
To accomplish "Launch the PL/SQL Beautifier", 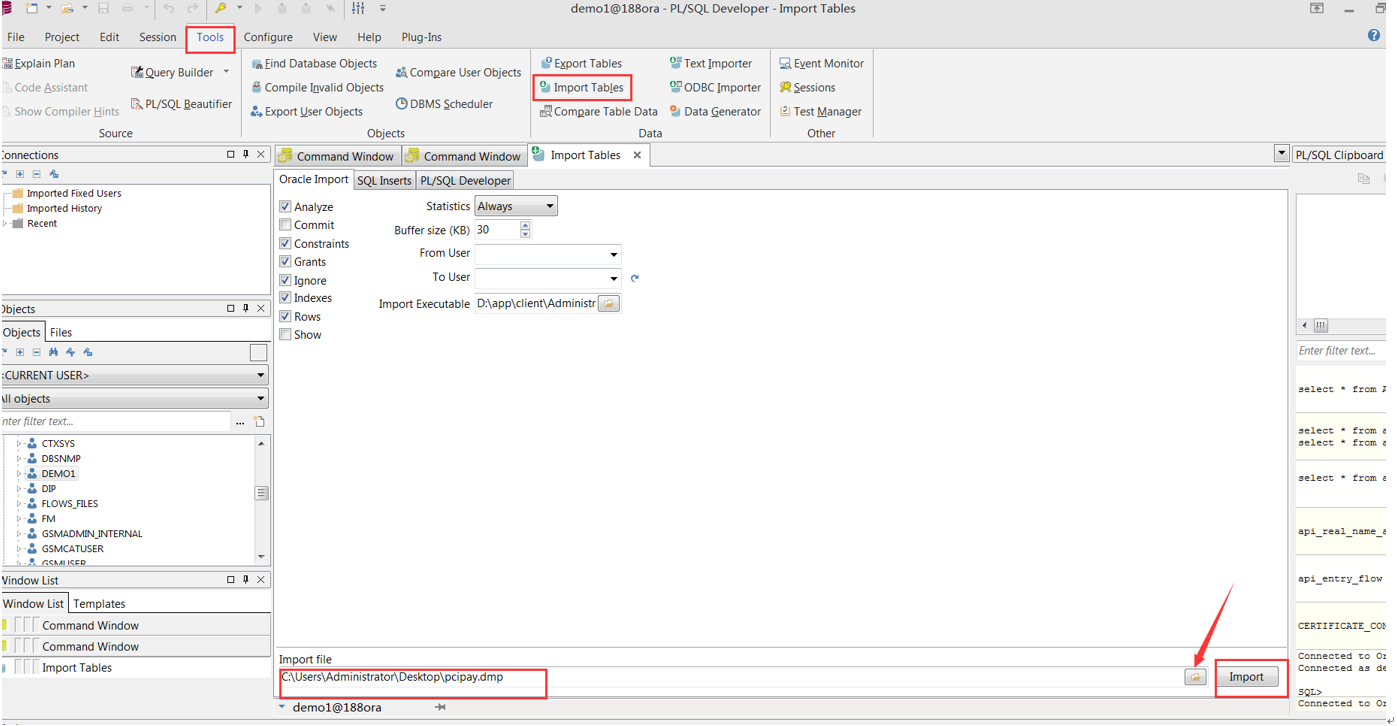I will [x=181, y=104].
